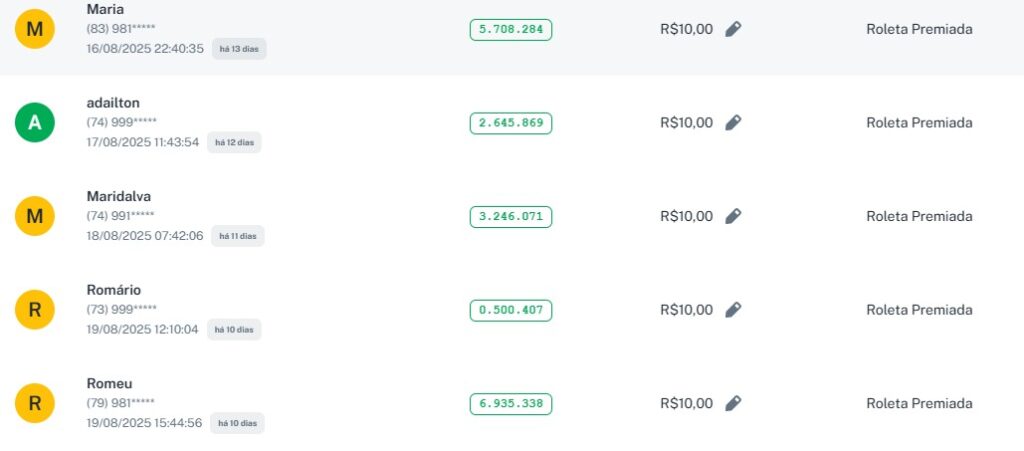Click the 'há 12 dias' badge
The image size is (1024, 451).
[x=234, y=142]
